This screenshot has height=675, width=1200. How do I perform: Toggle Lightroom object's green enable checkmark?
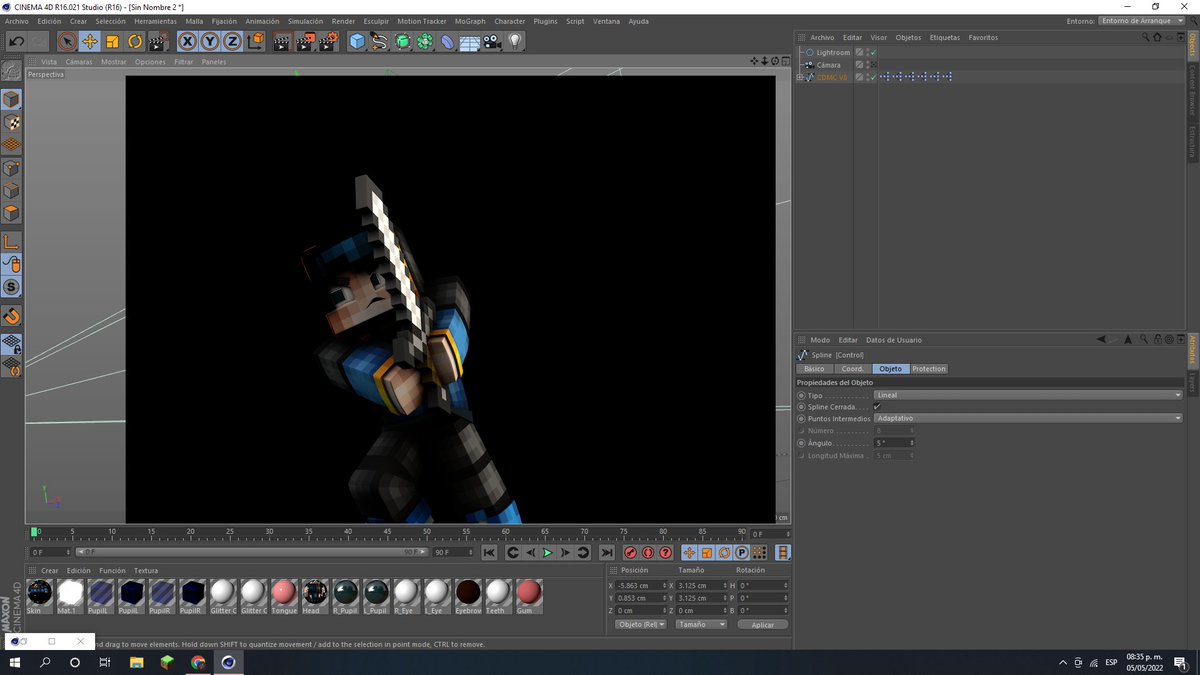click(x=873, y=52)
